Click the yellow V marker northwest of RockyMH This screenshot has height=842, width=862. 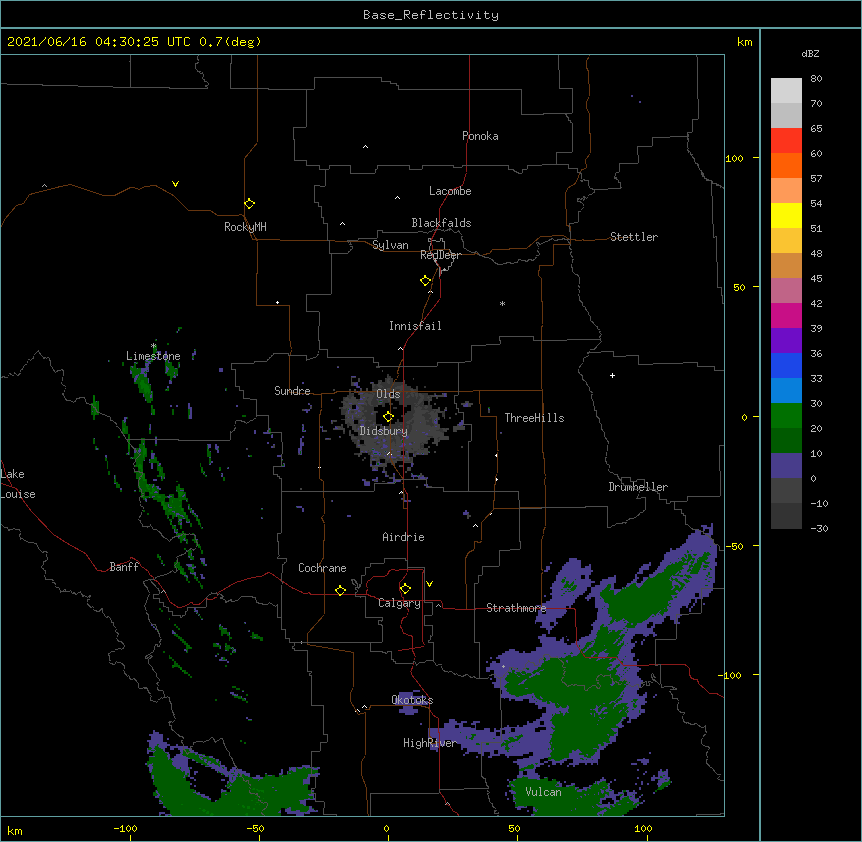tap(175, 184)
